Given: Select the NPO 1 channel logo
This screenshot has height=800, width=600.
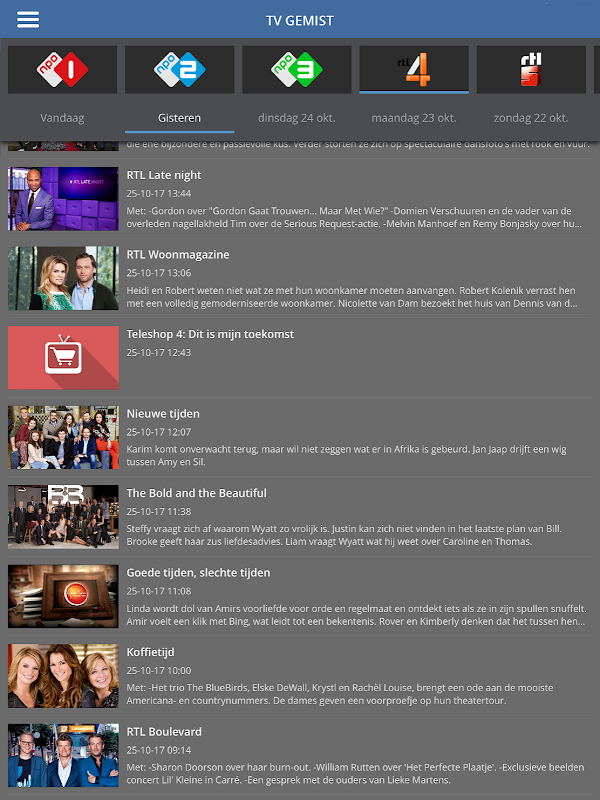Looking at the screenshot, I should [x=62, y=69].
